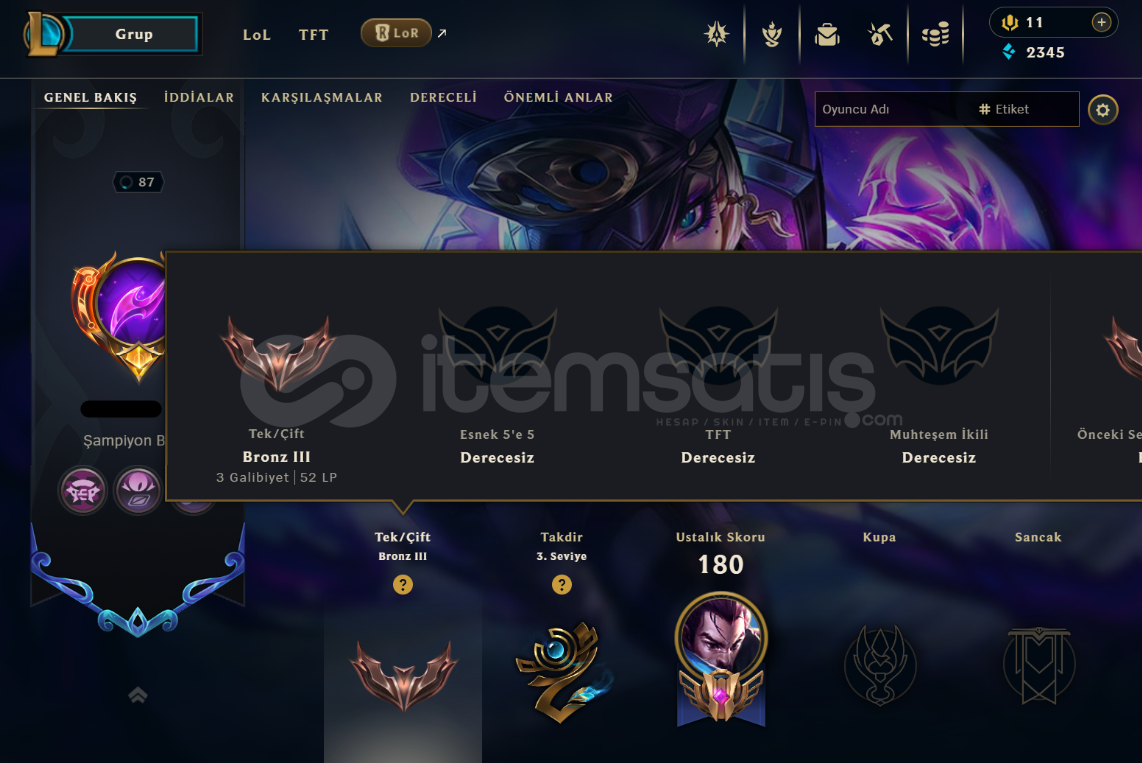Click the Kupa trophy emblem
Screen dimensions: 1142x763
click(880, 665)
